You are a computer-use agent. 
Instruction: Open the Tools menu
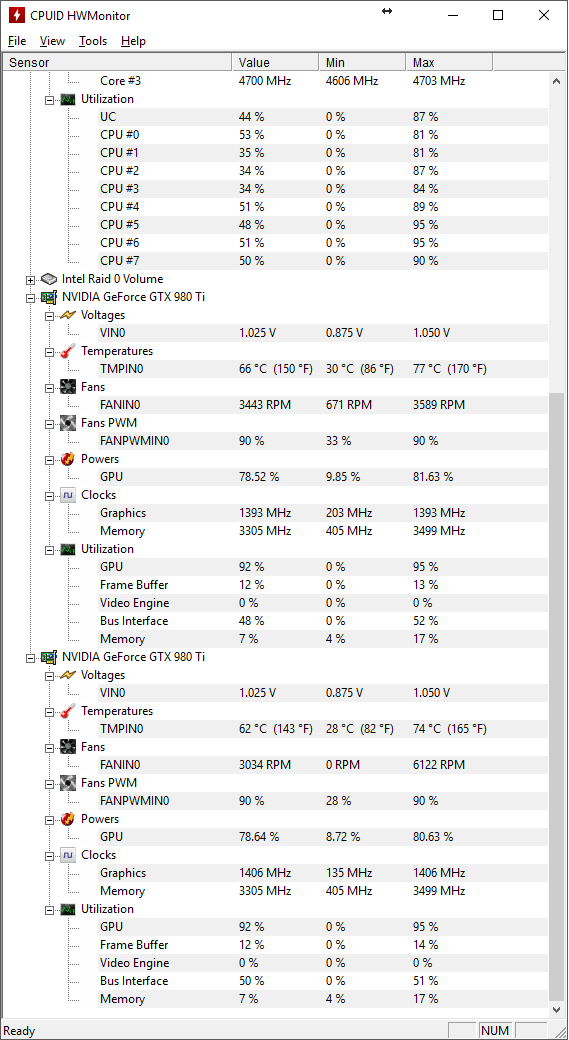pos(93,41)
